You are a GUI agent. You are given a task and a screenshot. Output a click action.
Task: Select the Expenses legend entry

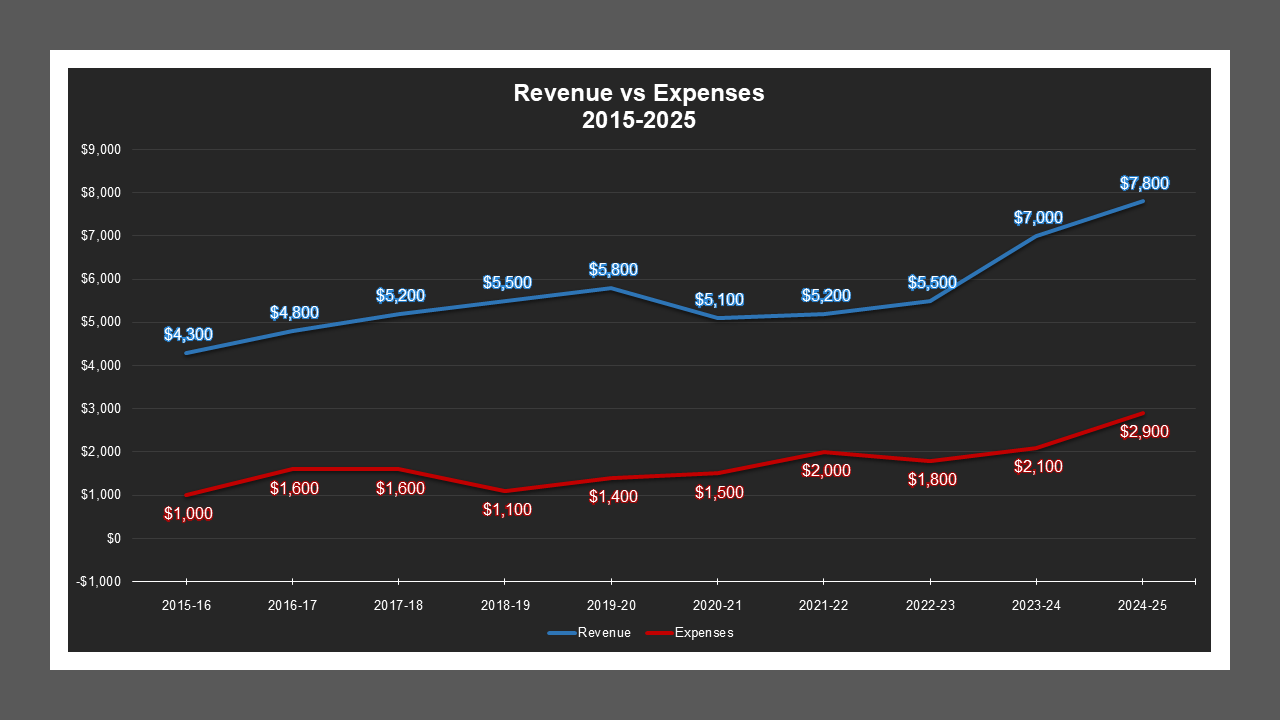(705, 632)
